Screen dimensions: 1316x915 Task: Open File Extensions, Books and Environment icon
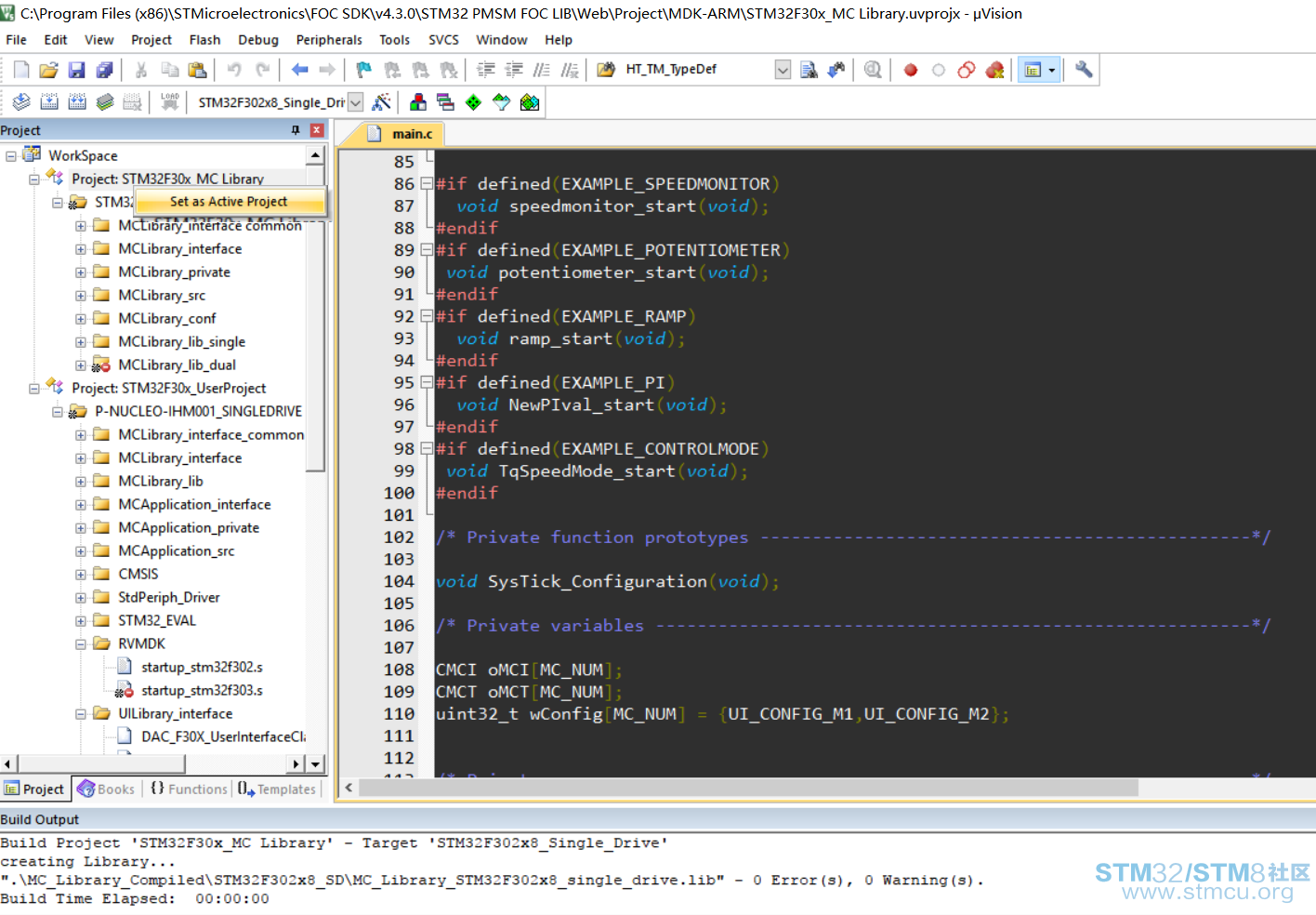[418, 102]
